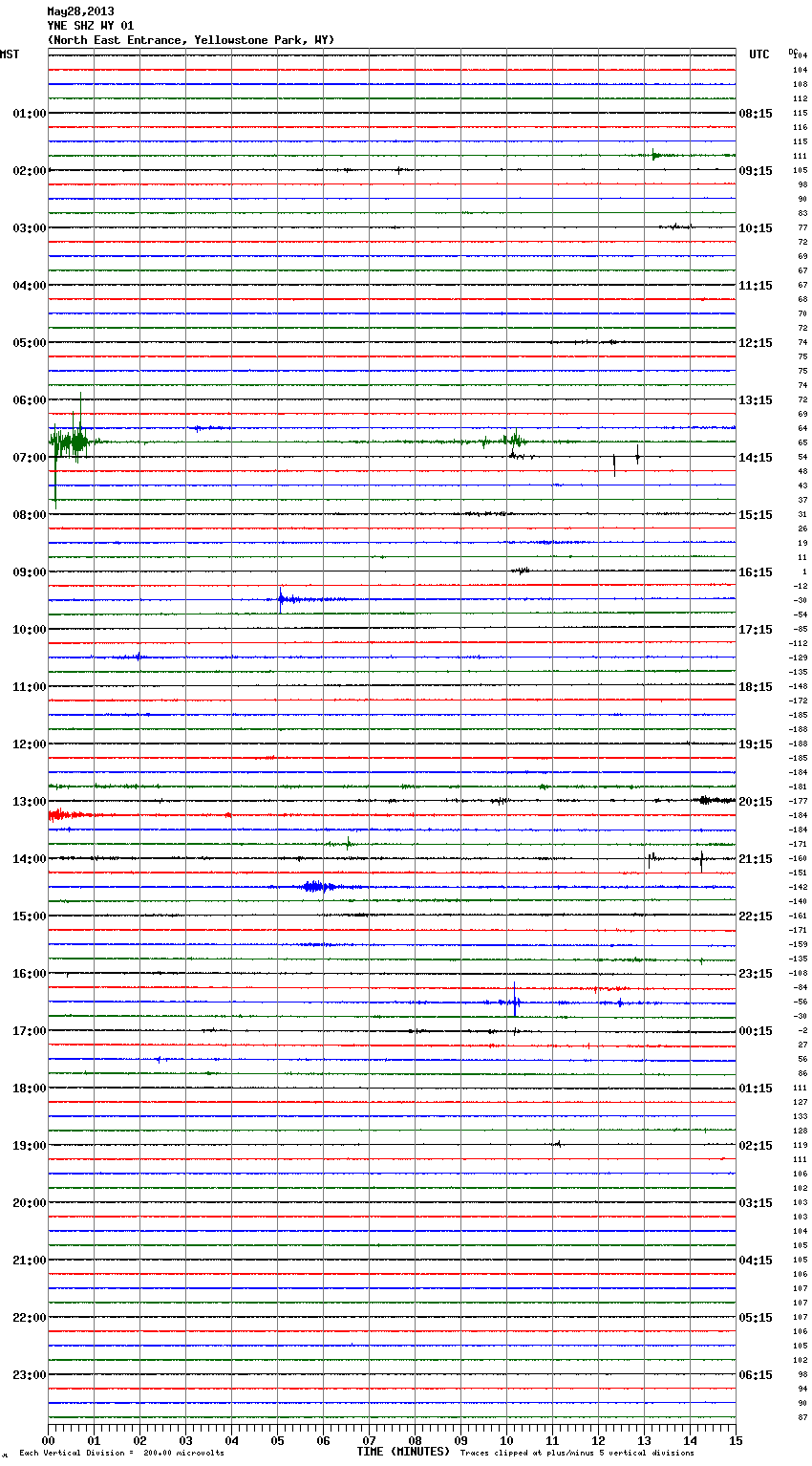Click the 06:15 UTC time label
812x1466 pixels.
point(756,1375)
